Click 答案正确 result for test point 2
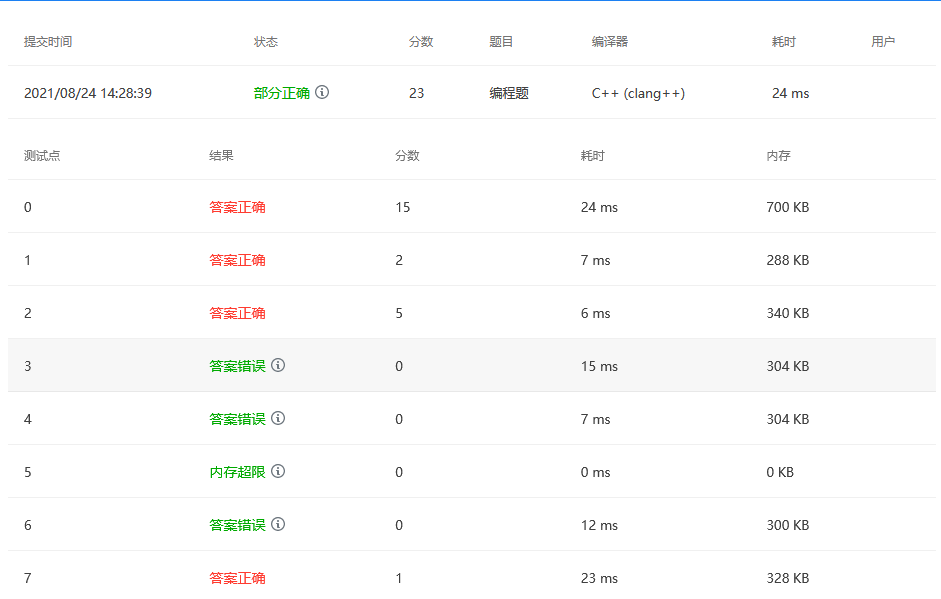The height and width of the screenshot is (599, 941). (237, 313)
